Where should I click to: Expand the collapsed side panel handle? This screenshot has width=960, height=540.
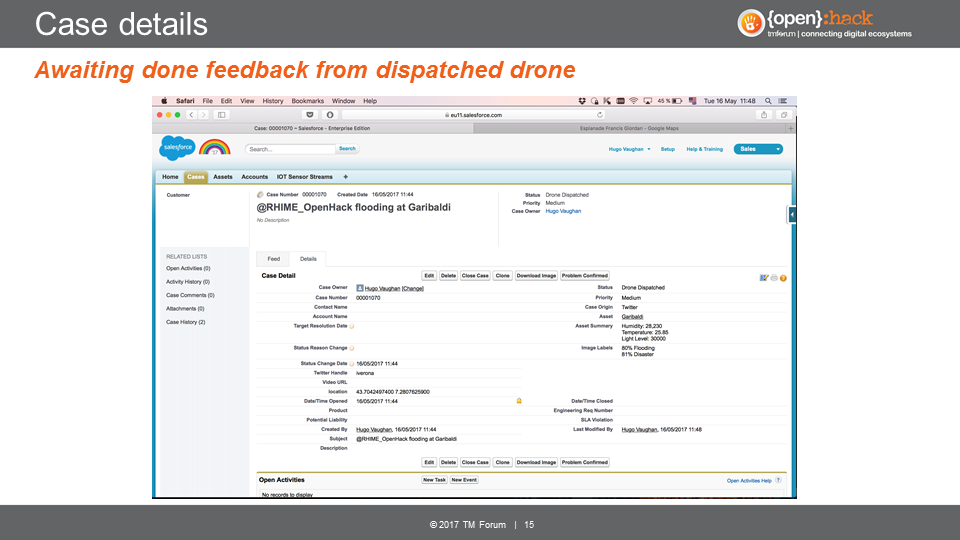792,215
